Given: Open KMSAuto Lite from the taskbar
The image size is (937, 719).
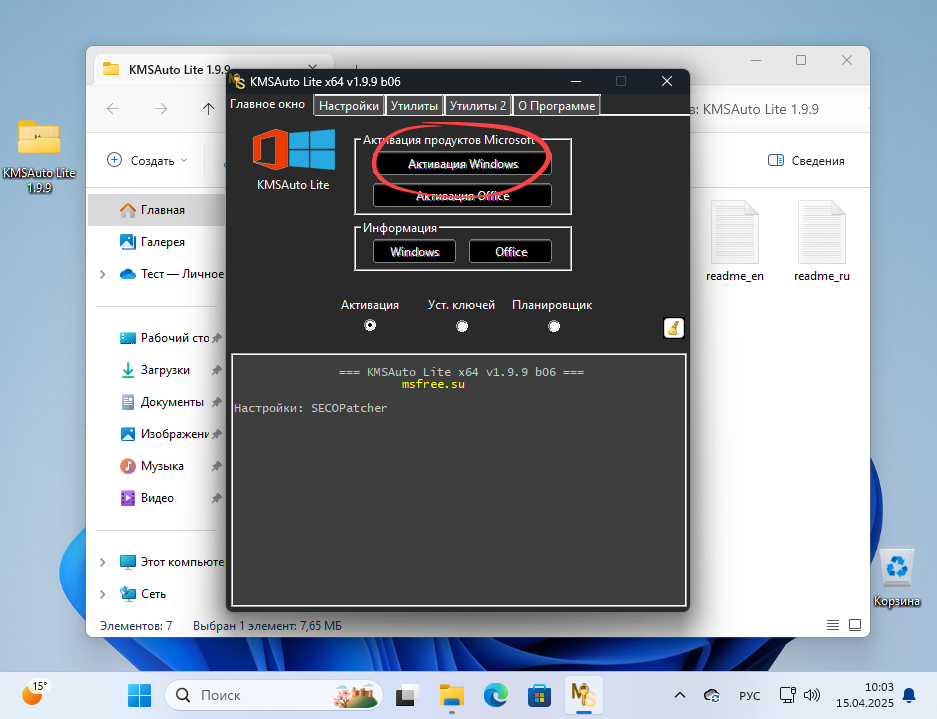Looking at the screenshot, I should [582, 695].
